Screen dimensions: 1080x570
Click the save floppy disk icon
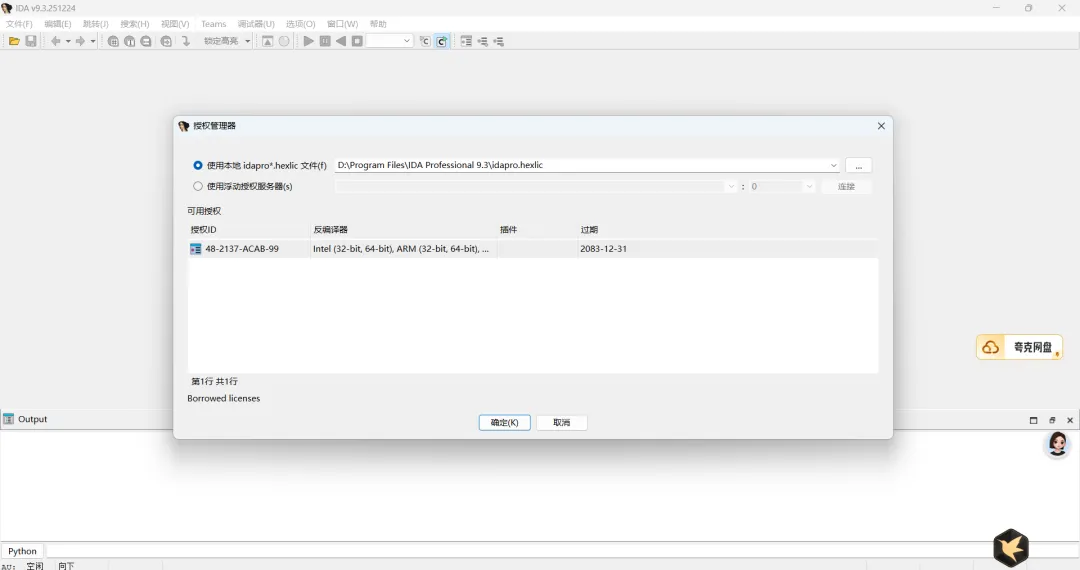31,41
